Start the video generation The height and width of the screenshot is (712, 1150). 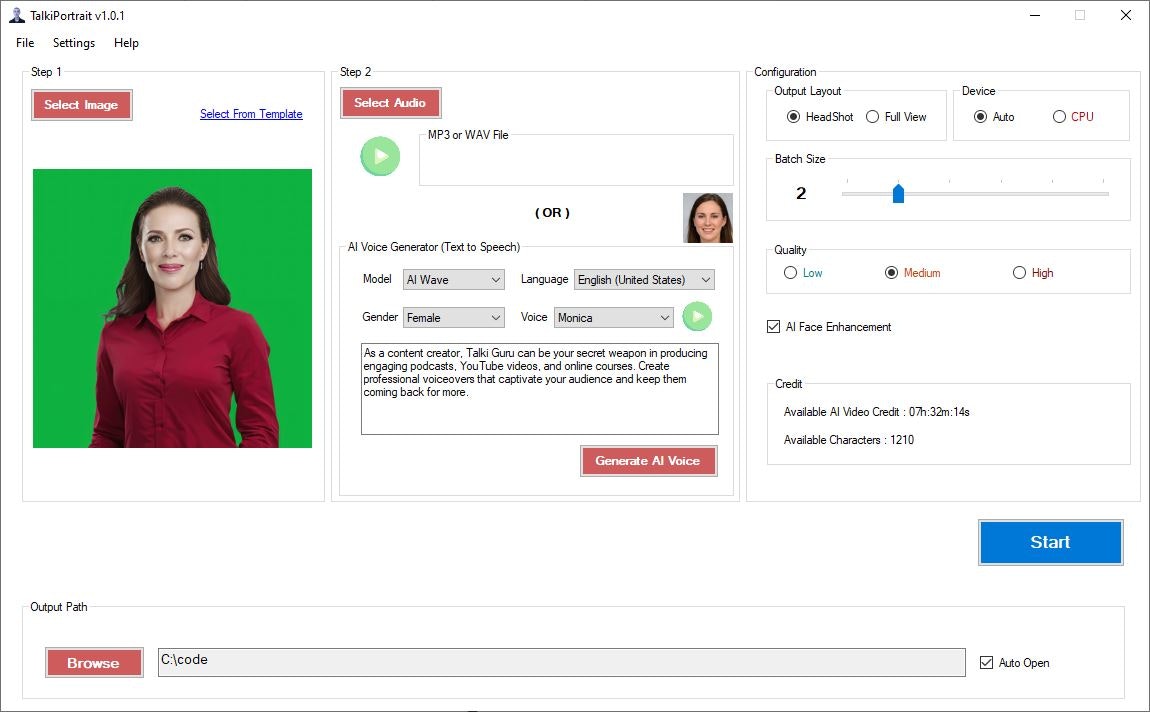[1050, 542]
